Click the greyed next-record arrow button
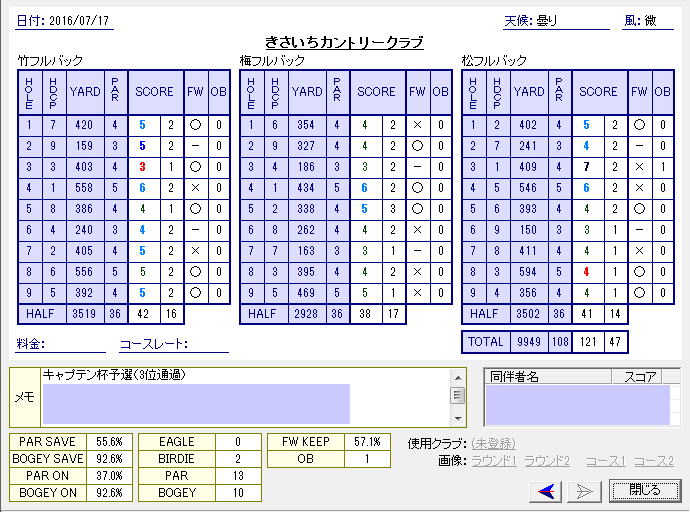 [584, 491]
